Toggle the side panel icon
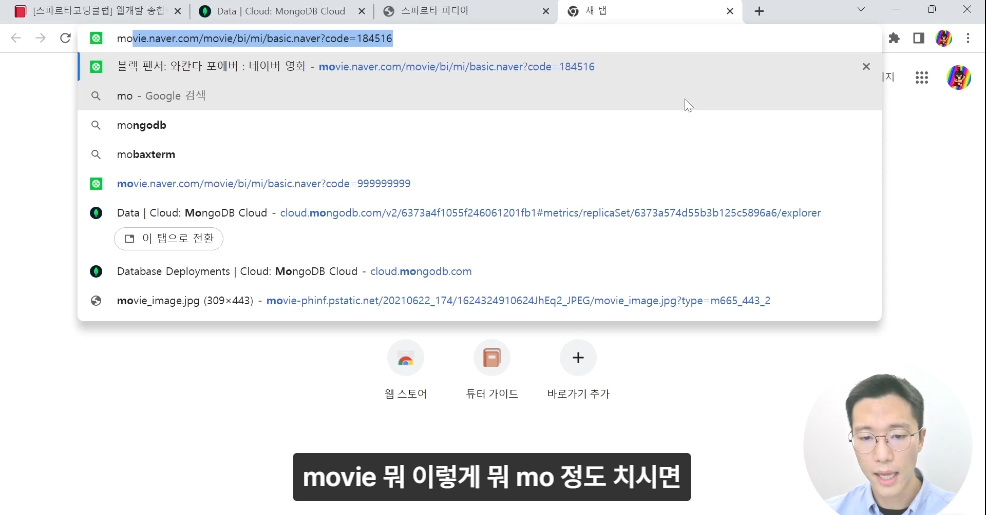The height and width of the screenshot is (515, 986). coord(919,38)
